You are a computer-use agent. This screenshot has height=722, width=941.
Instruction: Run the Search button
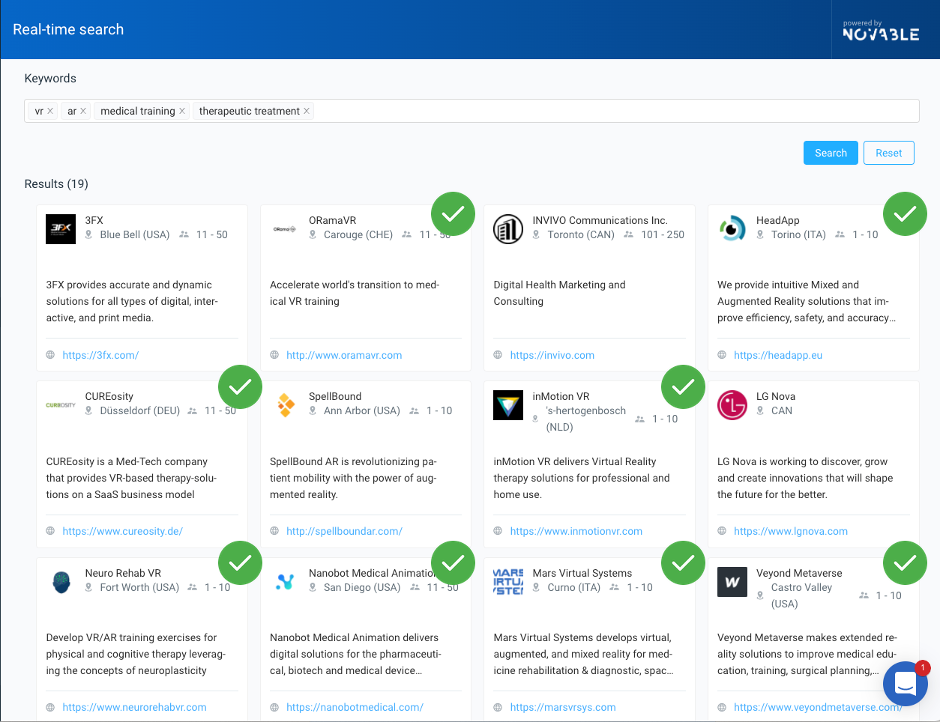click(831, 153)
